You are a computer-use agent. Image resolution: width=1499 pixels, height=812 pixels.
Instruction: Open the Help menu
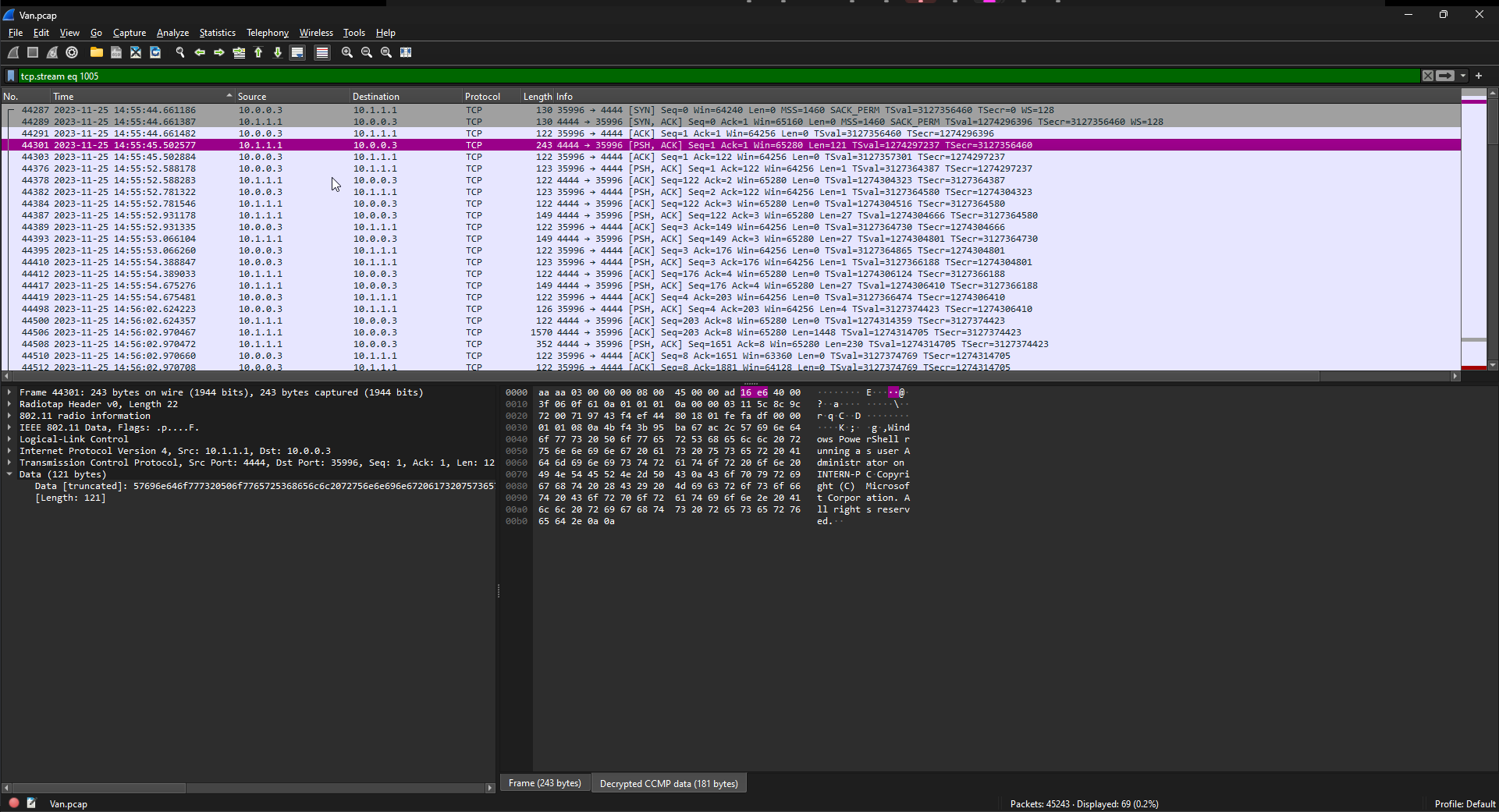tap(385, 33)
